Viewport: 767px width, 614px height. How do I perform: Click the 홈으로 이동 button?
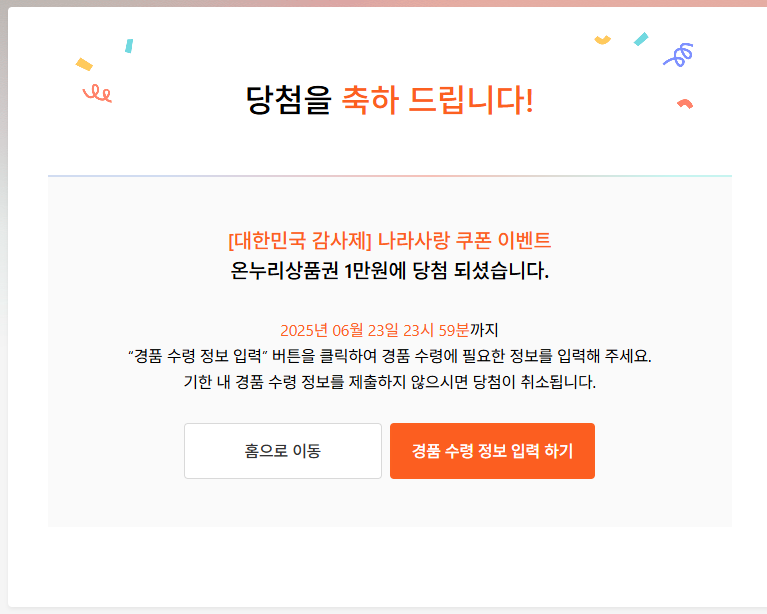(283, 451)
